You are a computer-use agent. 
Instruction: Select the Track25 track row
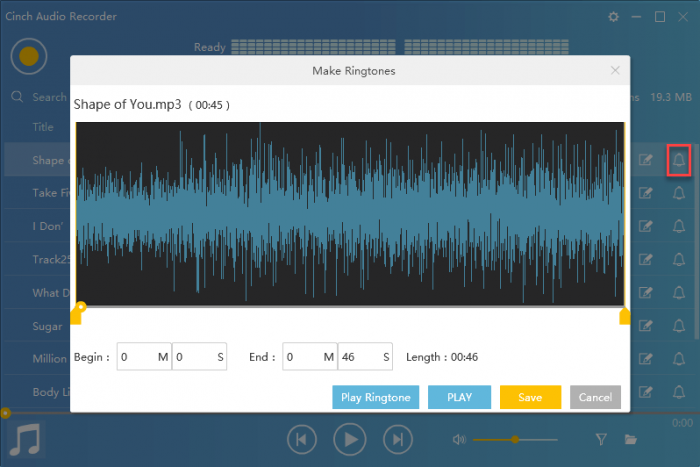coord(37,259)
